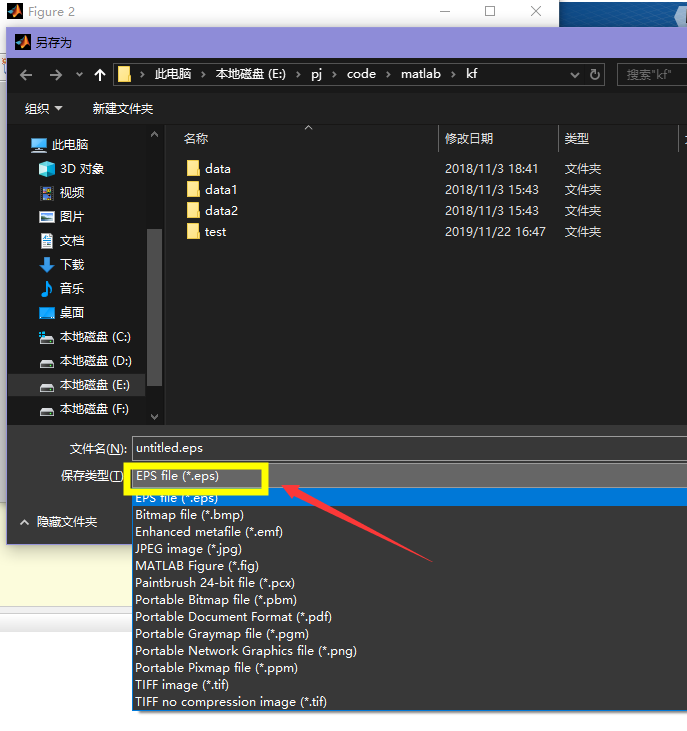
Task: Select pj in address breadcrumb
Action: tap(316, 74)
